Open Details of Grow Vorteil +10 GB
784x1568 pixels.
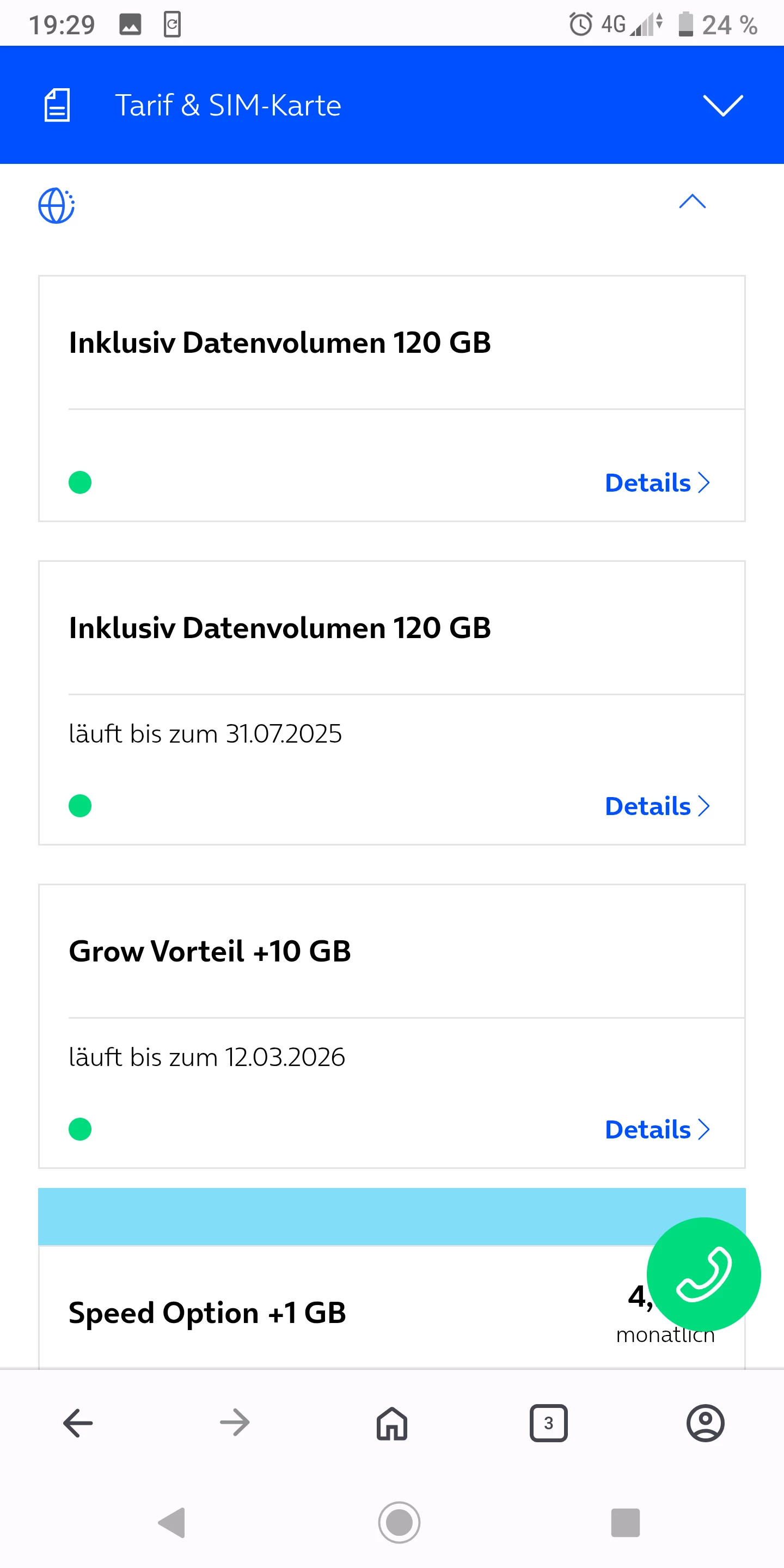pyautogui.click(x=657, y=1130)
